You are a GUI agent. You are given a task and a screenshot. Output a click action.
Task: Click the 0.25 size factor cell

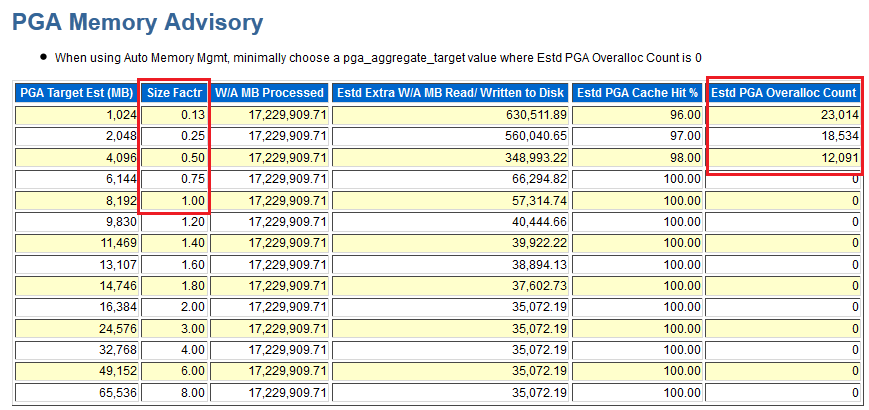click(x=175, y=136)
